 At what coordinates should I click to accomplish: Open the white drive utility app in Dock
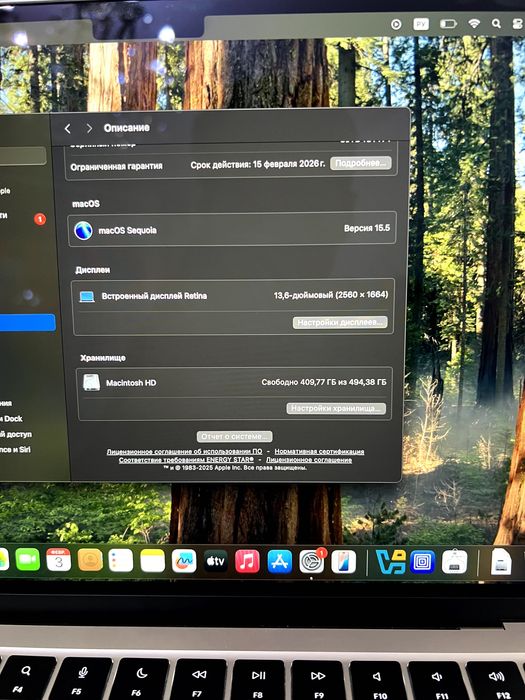pyautogui.click(x=454, y=562)
